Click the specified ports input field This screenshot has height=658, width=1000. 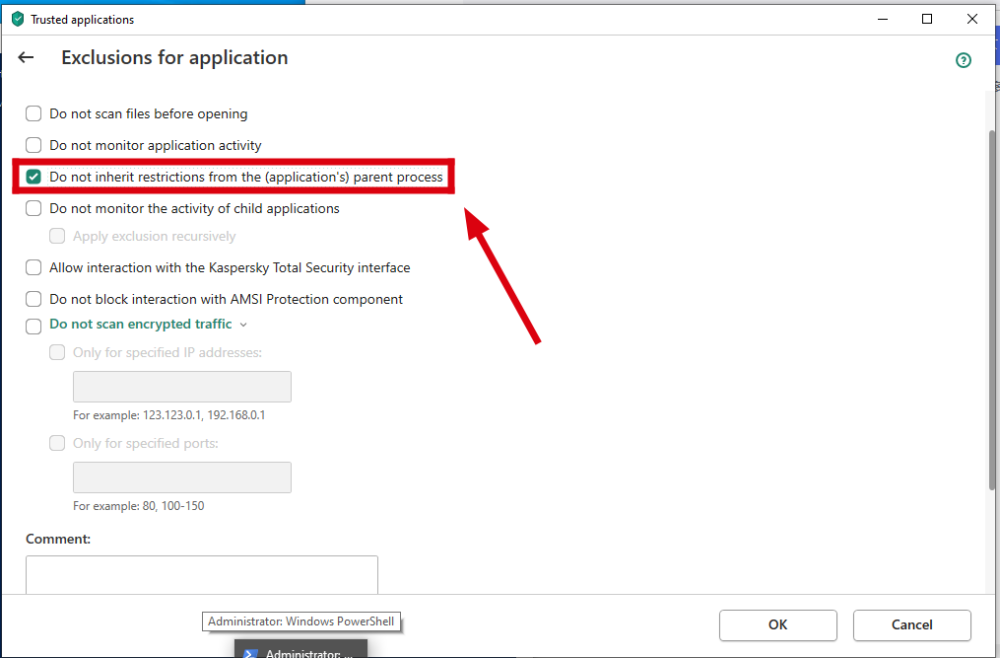tap(182, 478)
